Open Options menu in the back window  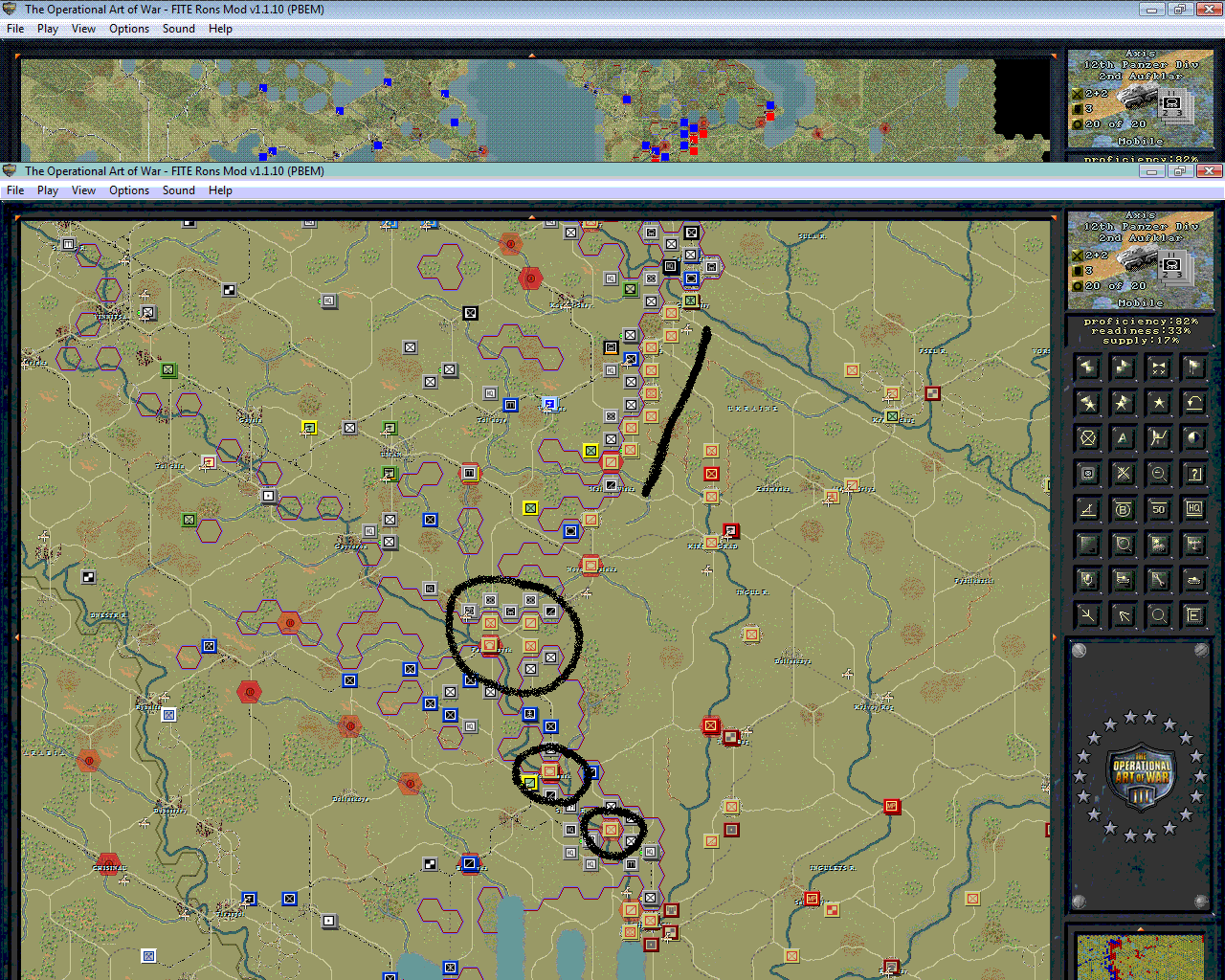pyautogui.click(x=129, y=29)
